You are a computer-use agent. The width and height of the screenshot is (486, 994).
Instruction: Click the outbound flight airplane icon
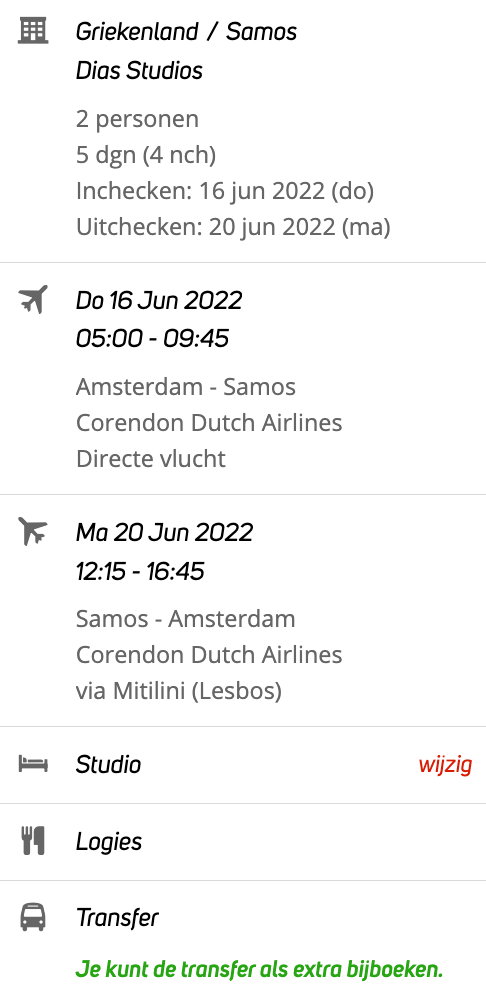(x=32, y=299)
